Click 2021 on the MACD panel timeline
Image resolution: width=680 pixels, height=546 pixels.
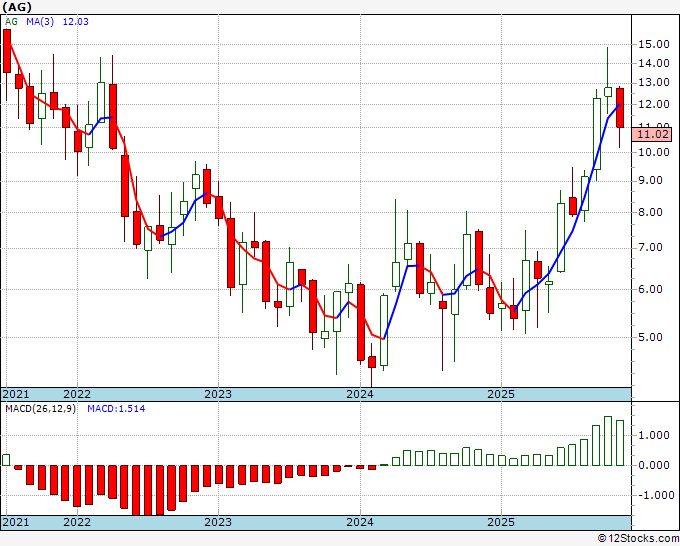coord(16,522)
